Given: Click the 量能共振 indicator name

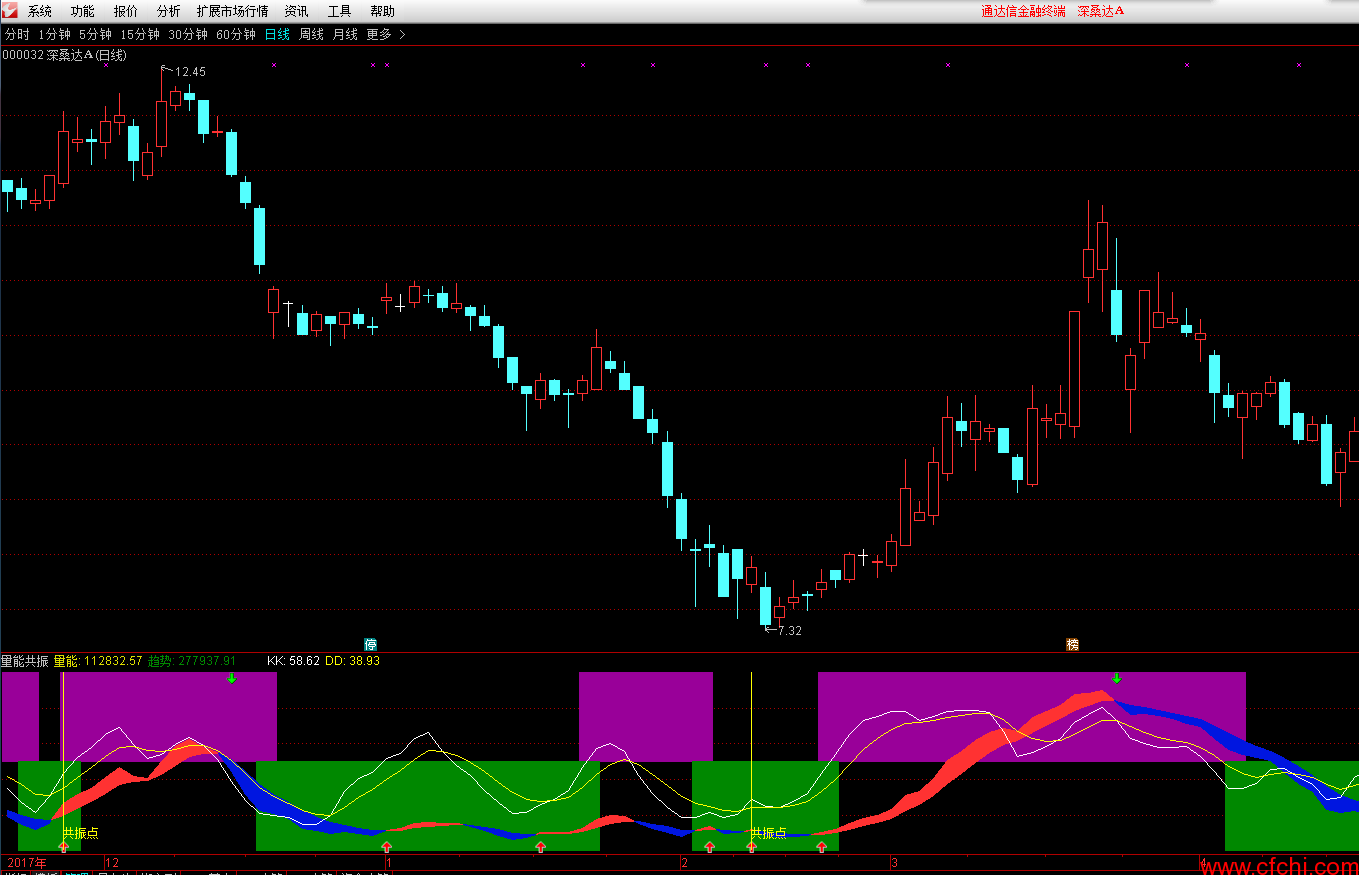Looking at the screenshot, I should (24, 661).
